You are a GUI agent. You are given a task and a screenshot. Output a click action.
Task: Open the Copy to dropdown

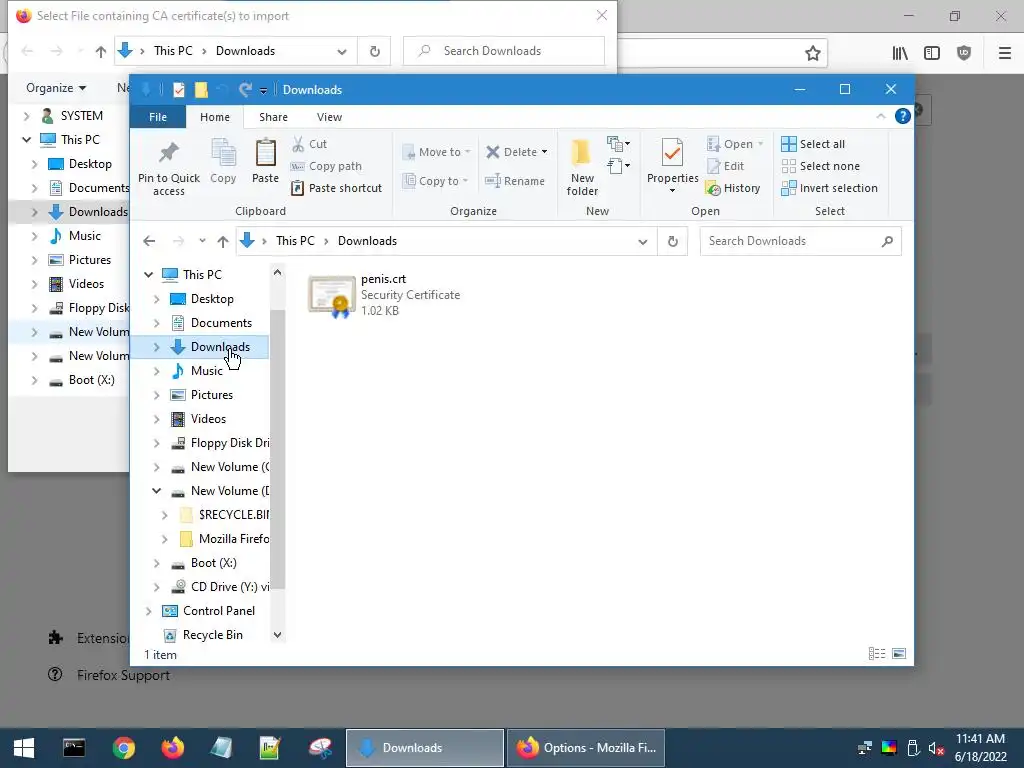[436, 181]
